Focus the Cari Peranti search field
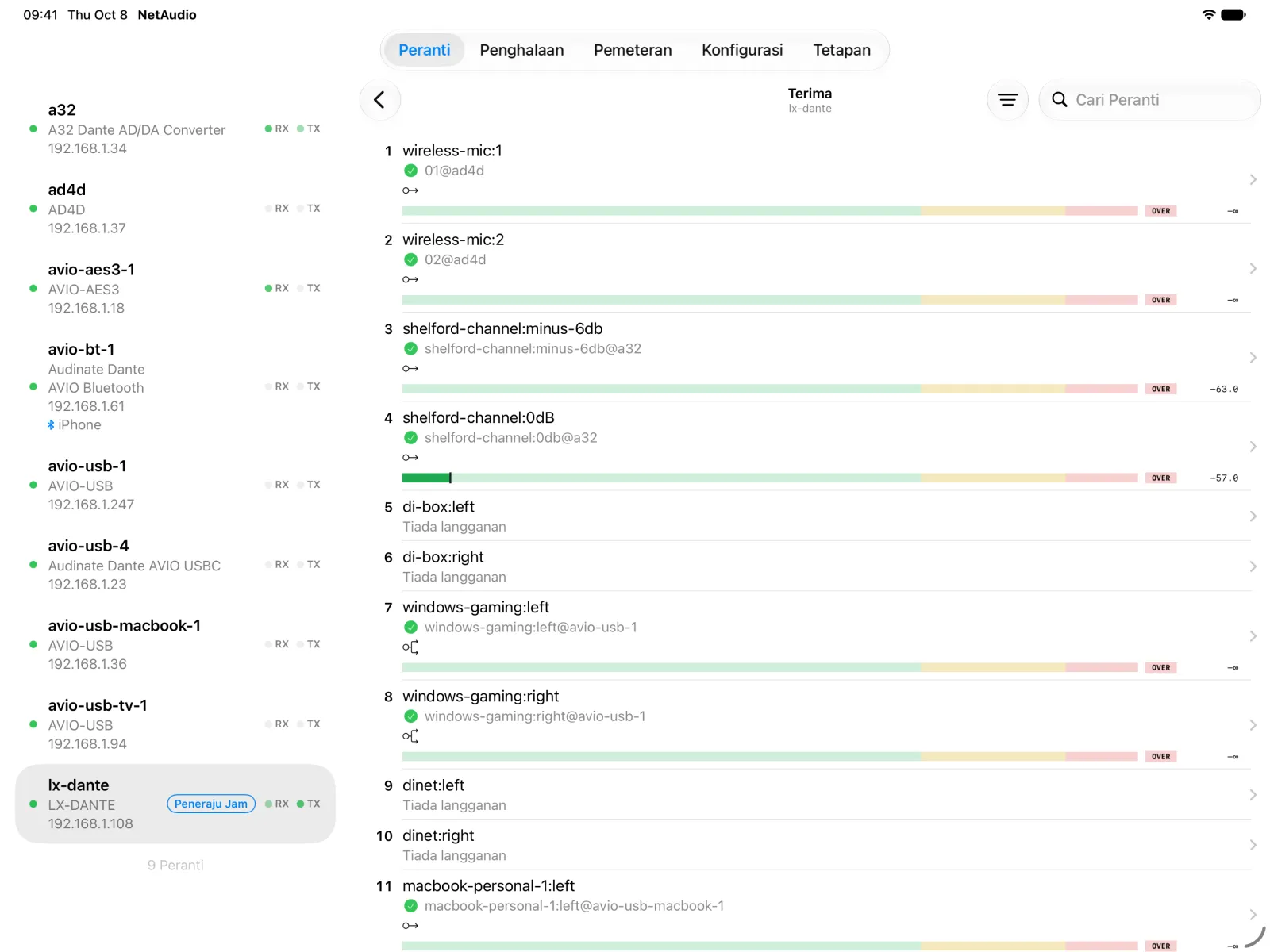 [1149, 100]
